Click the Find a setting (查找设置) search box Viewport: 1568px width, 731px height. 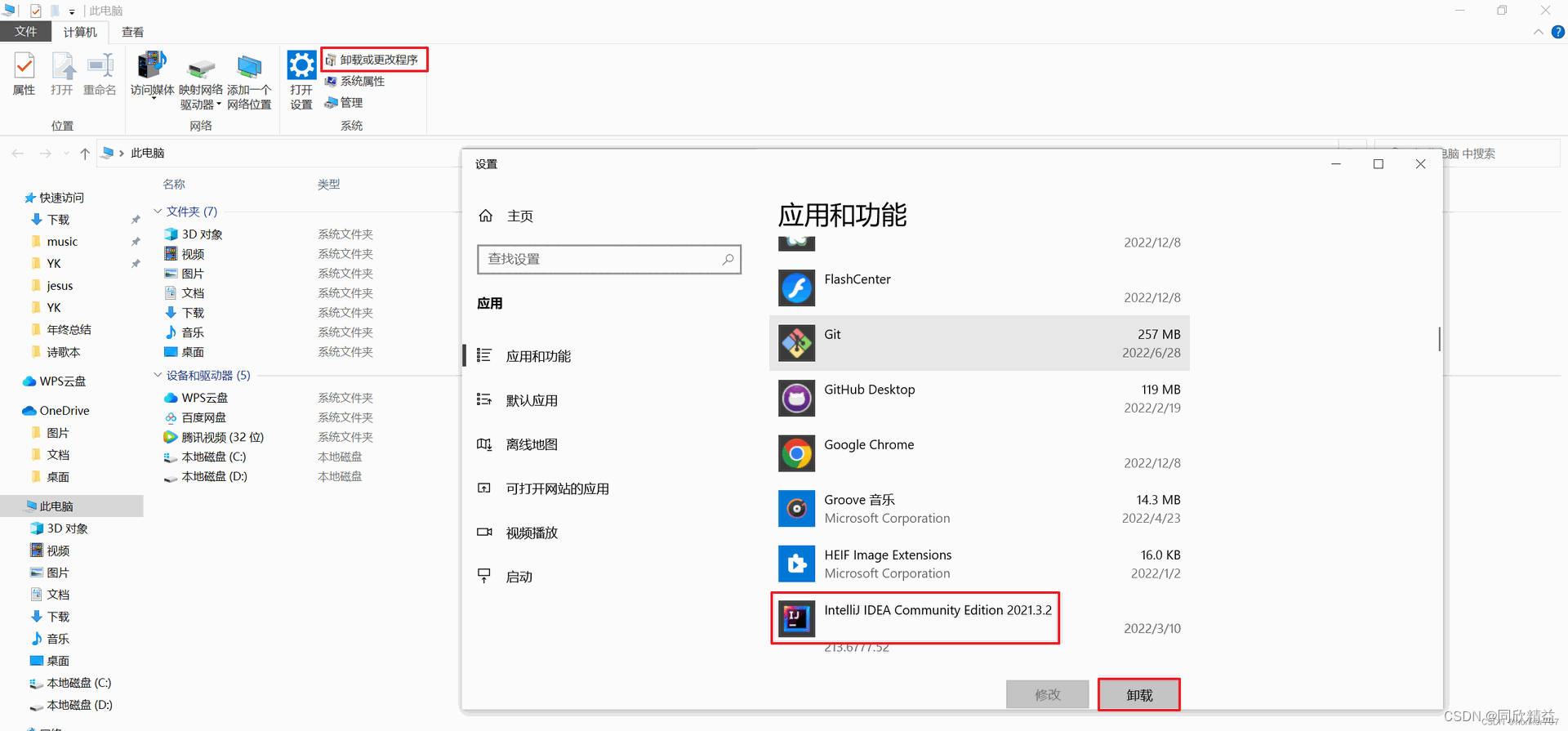(x=608, y=259)
